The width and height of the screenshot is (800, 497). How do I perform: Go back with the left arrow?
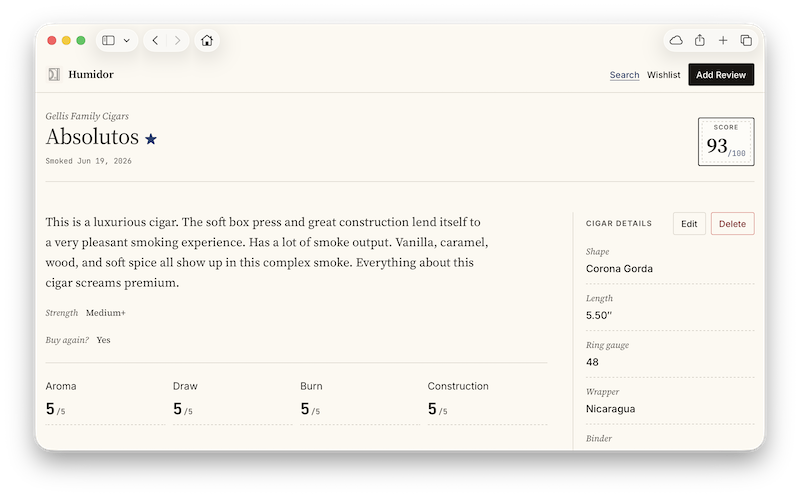click(155, 40)
